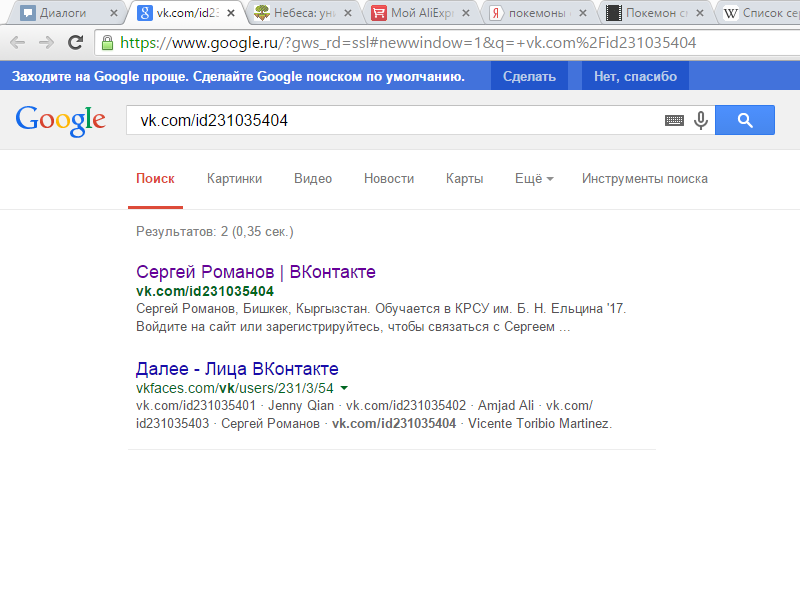This screenshot has width=800, height=600.
Task: Click Нет, спасибо in the banner
Action: click(635, 76)
